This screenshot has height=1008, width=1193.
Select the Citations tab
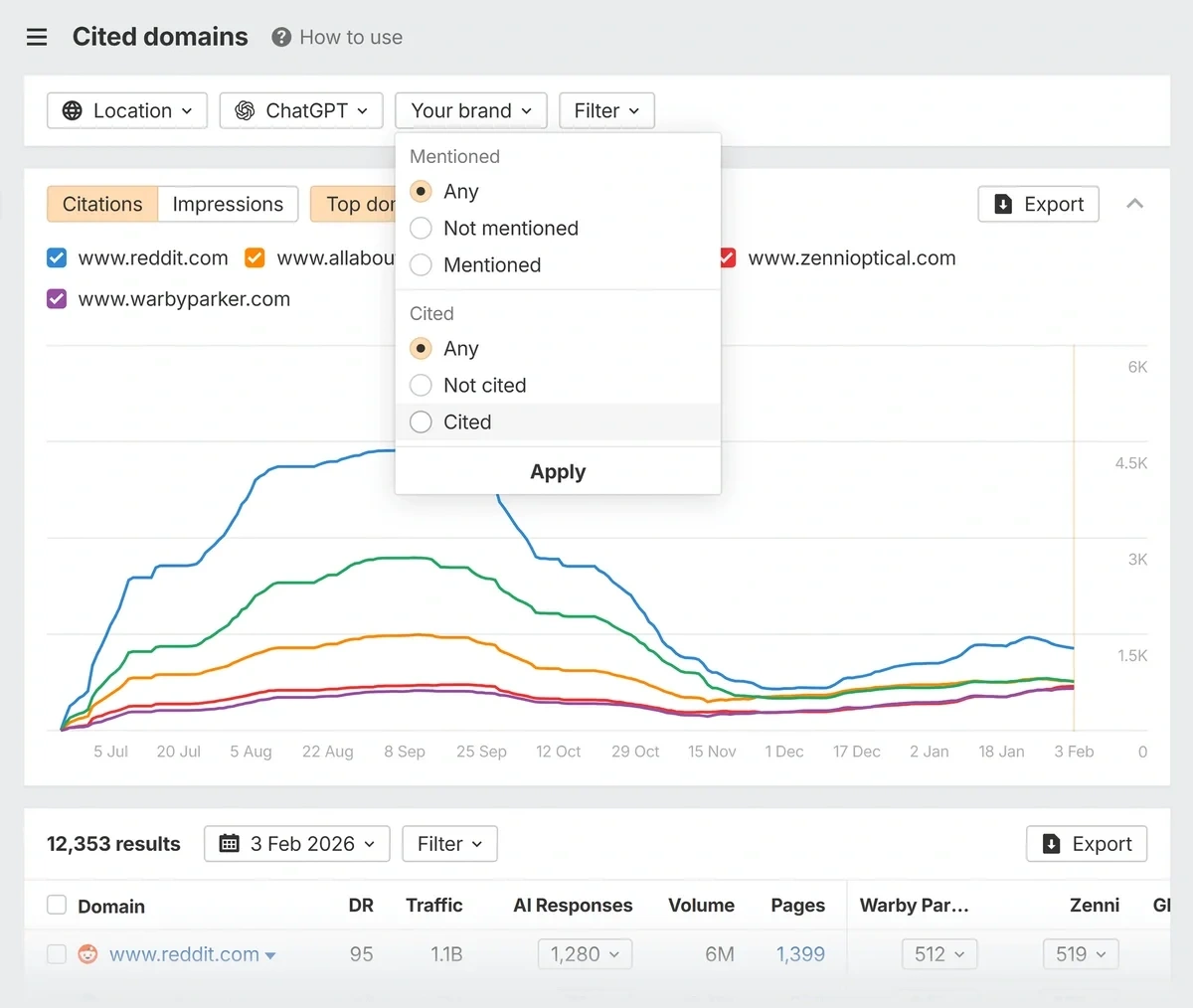point(101,204)
